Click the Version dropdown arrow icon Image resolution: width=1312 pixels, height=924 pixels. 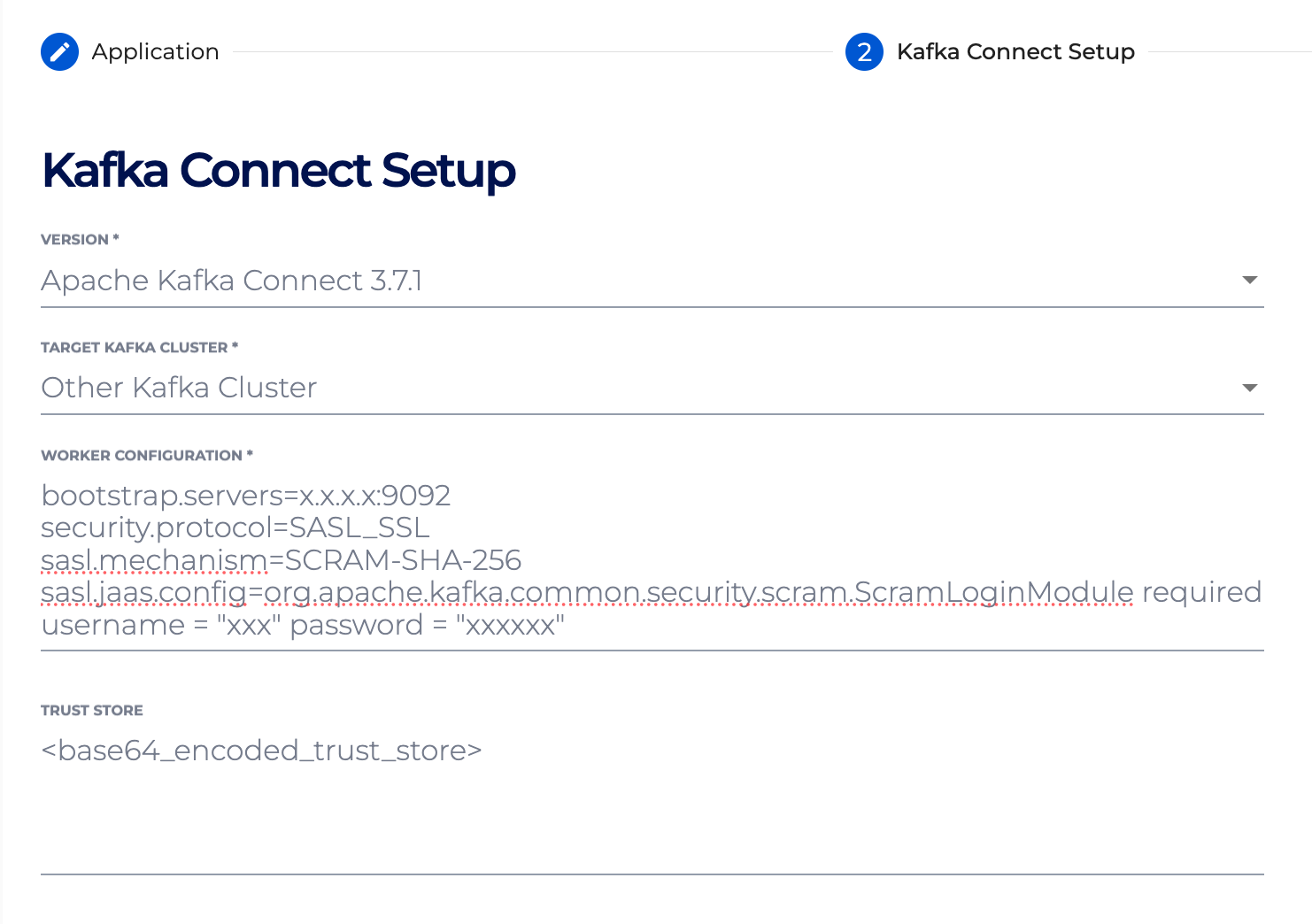[x=1250, y=280]
